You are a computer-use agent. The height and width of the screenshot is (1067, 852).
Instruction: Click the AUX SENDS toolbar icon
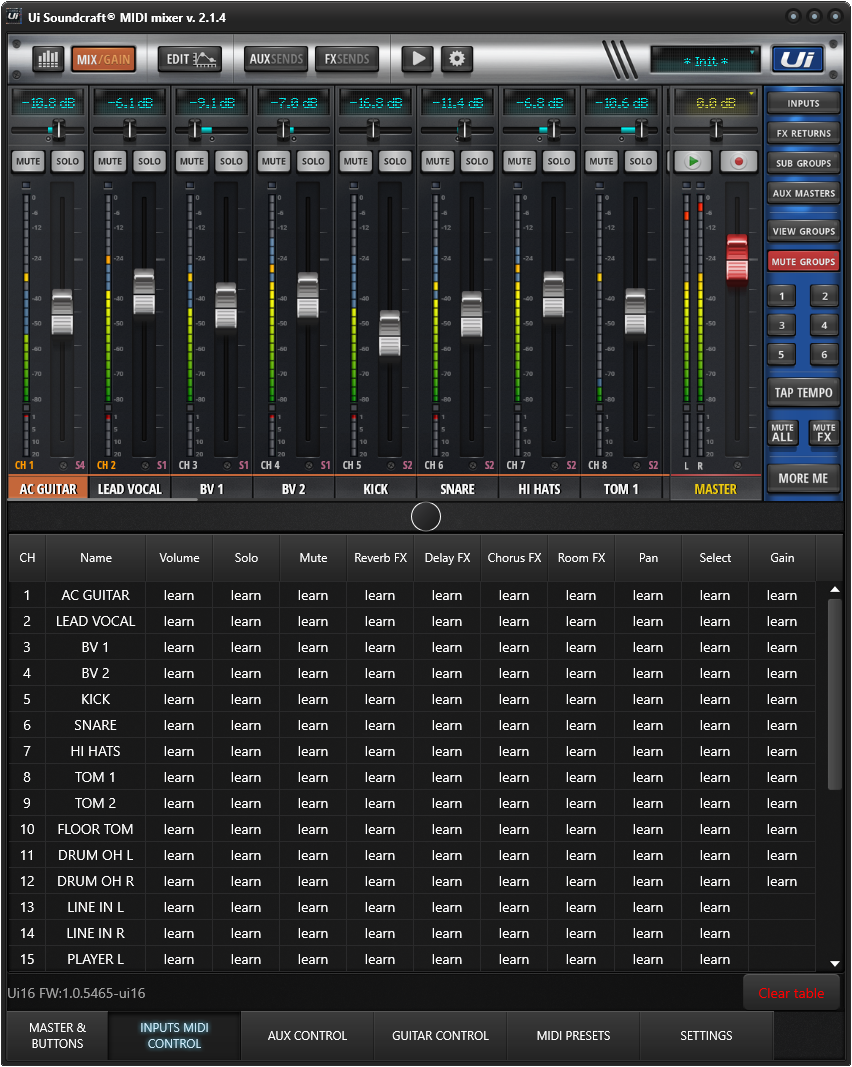(275, 58)
